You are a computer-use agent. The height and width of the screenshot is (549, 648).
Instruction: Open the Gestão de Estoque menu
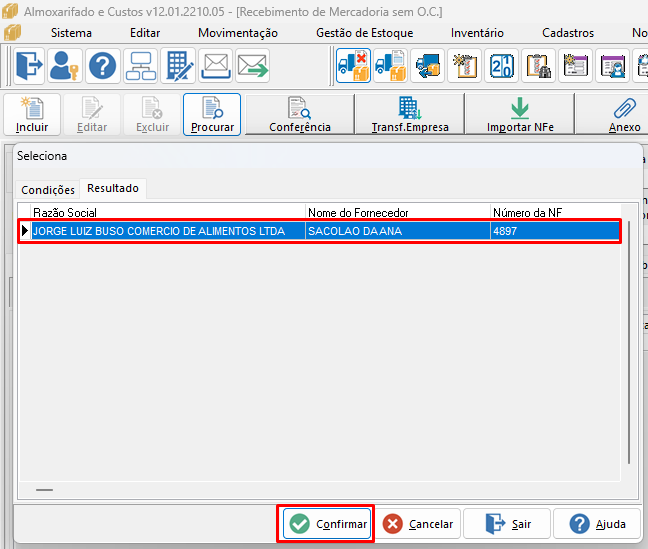[x=364, y=33]
